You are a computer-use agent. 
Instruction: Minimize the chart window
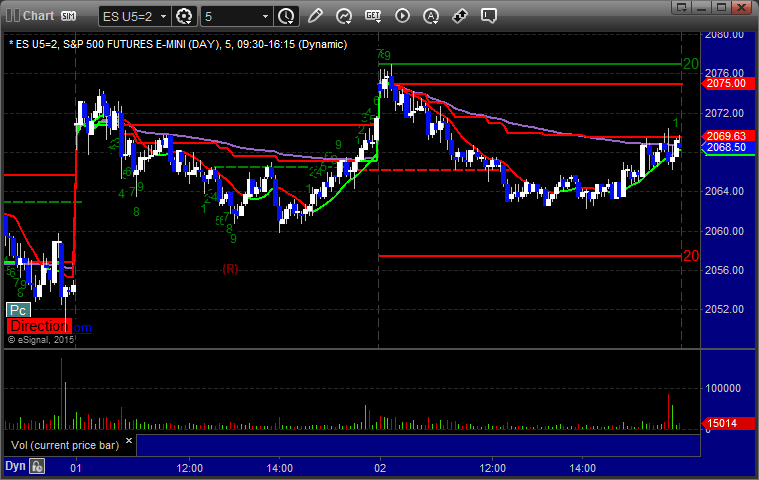(702, 7)
